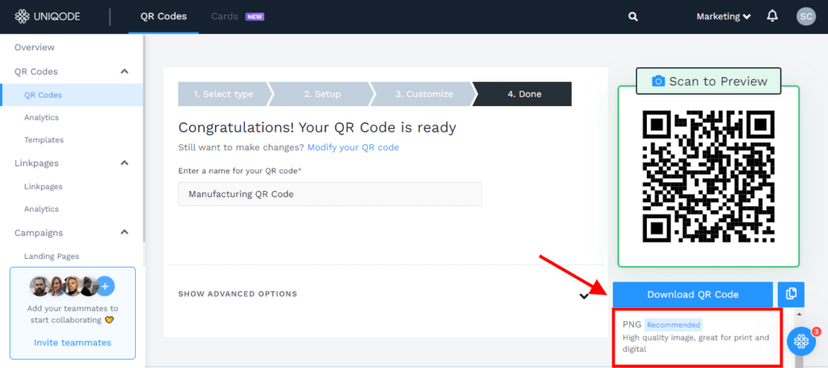Click the camera icon in Scan to Preview
Viewport: 828px width, 368px height.
658,81
